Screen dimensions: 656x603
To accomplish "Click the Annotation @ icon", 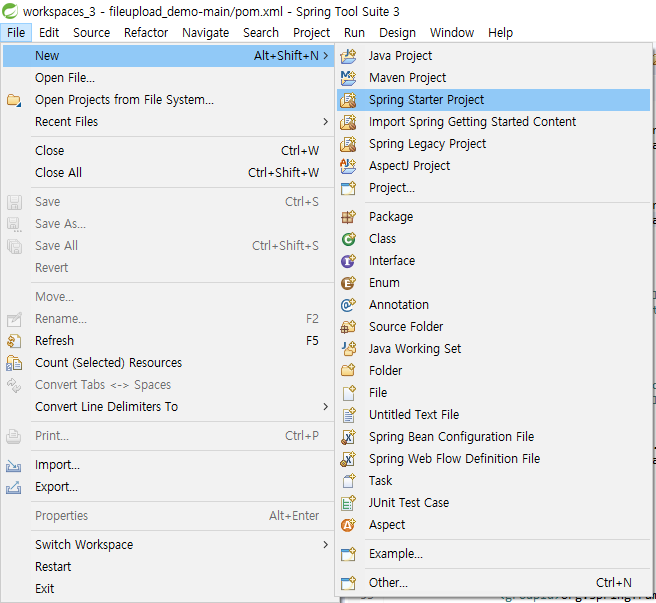I will [348, 305].
